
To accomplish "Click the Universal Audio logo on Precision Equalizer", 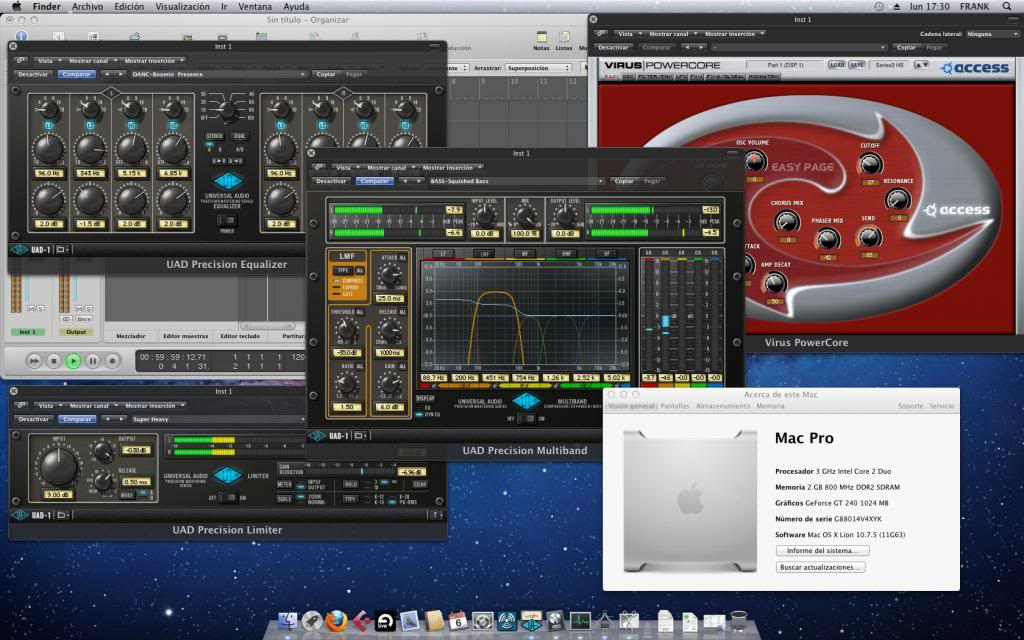I will click(227, 180).
